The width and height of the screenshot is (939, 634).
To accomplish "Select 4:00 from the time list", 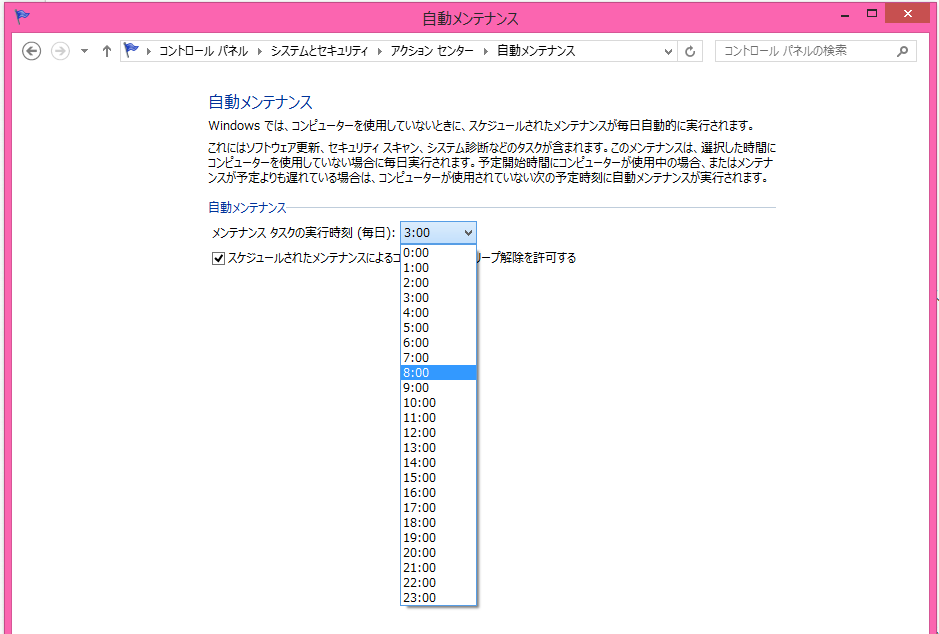I will point(438,313).
